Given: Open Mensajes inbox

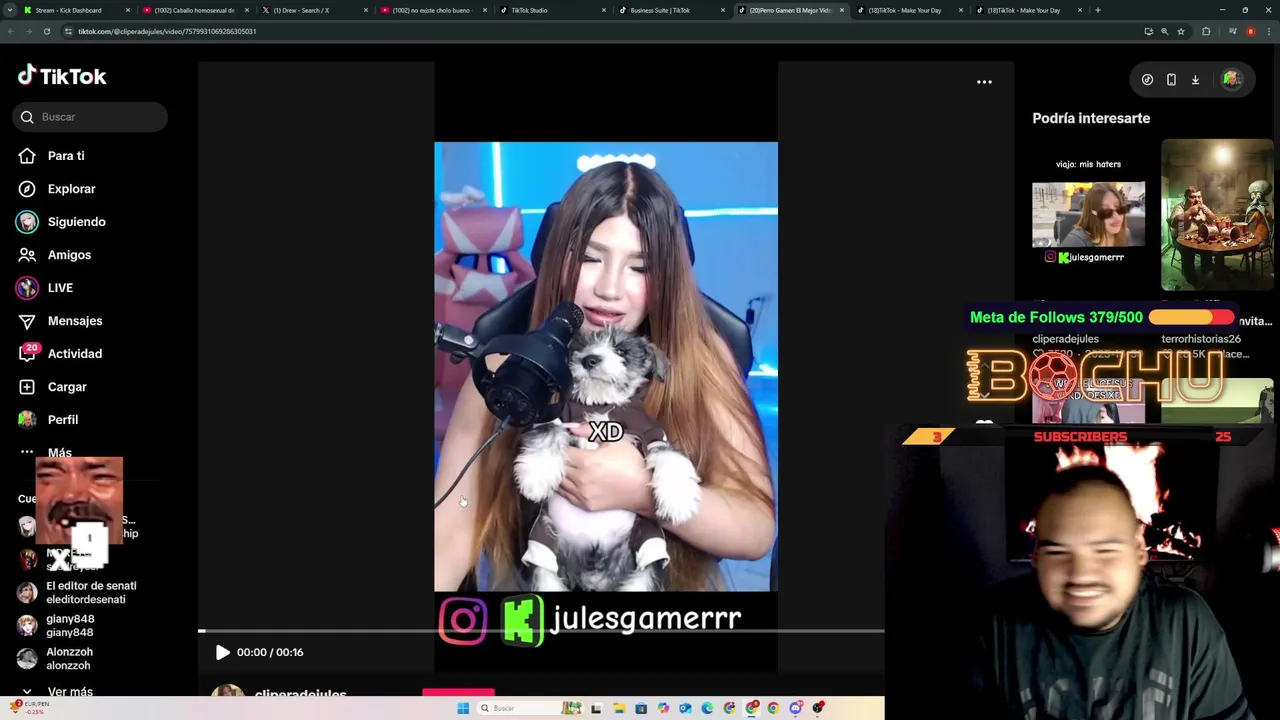Looking at the screenshot, I should point(75,321).
